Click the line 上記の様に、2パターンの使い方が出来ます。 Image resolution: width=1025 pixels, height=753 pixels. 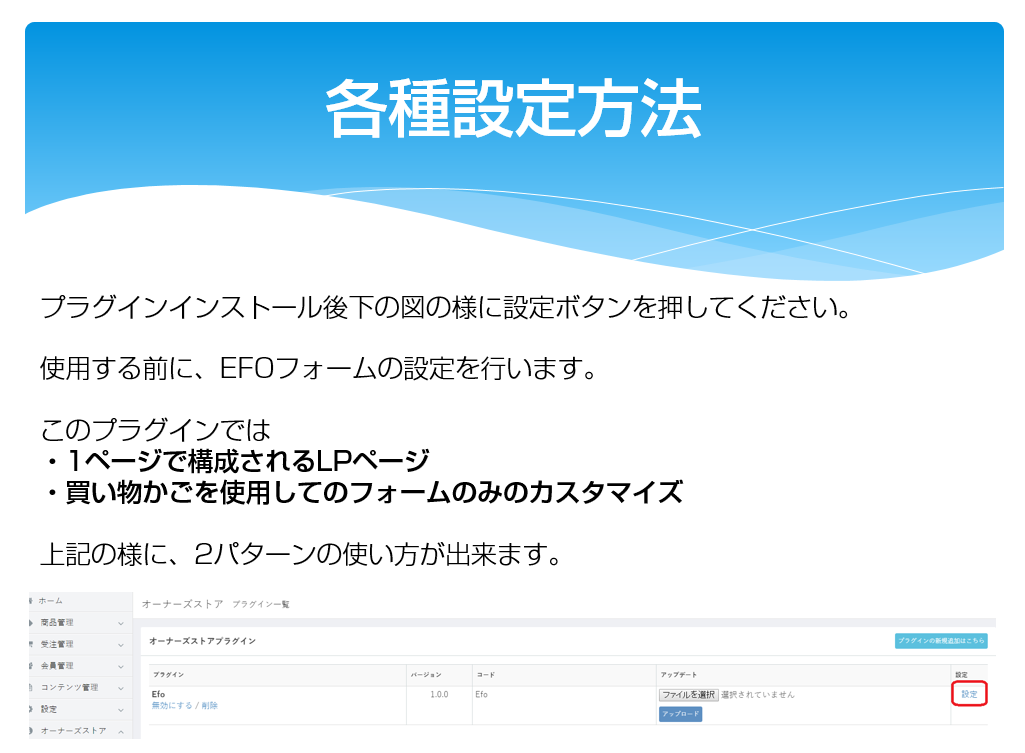(x=301, y=554)
